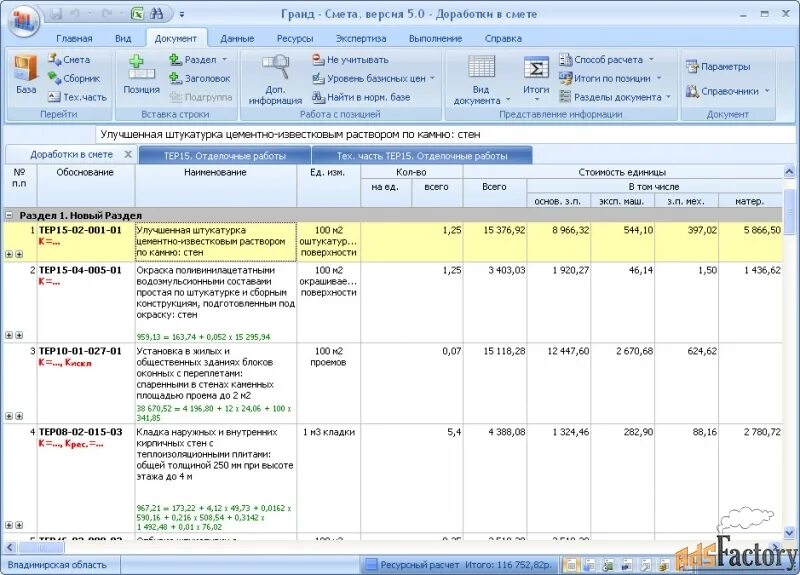This screenshot has width=800, height=575.
Task: Toggle Не учитывать for the position
Action: [350, 60]
